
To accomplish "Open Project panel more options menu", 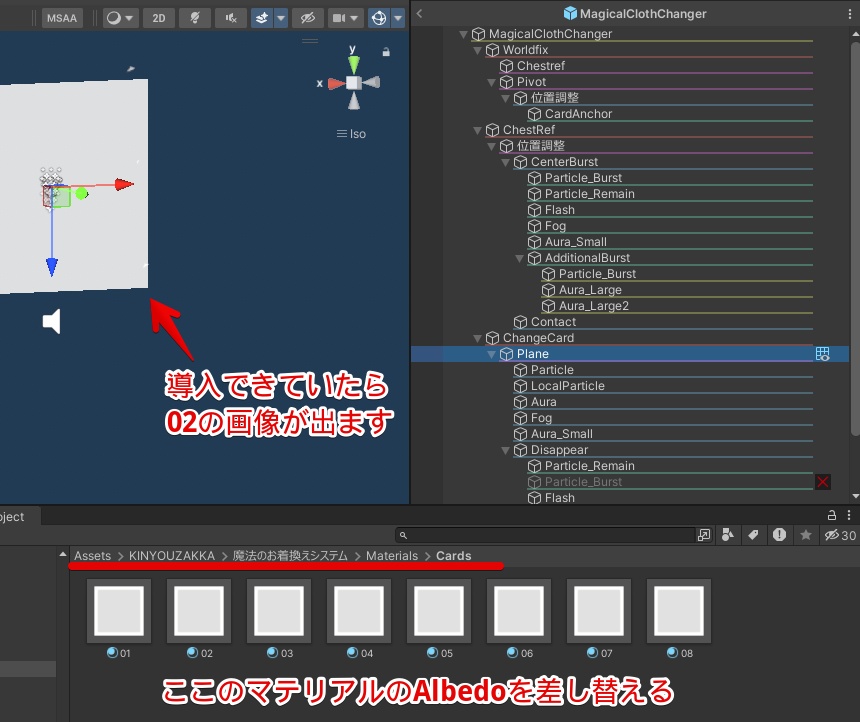I will pos(849,515).
